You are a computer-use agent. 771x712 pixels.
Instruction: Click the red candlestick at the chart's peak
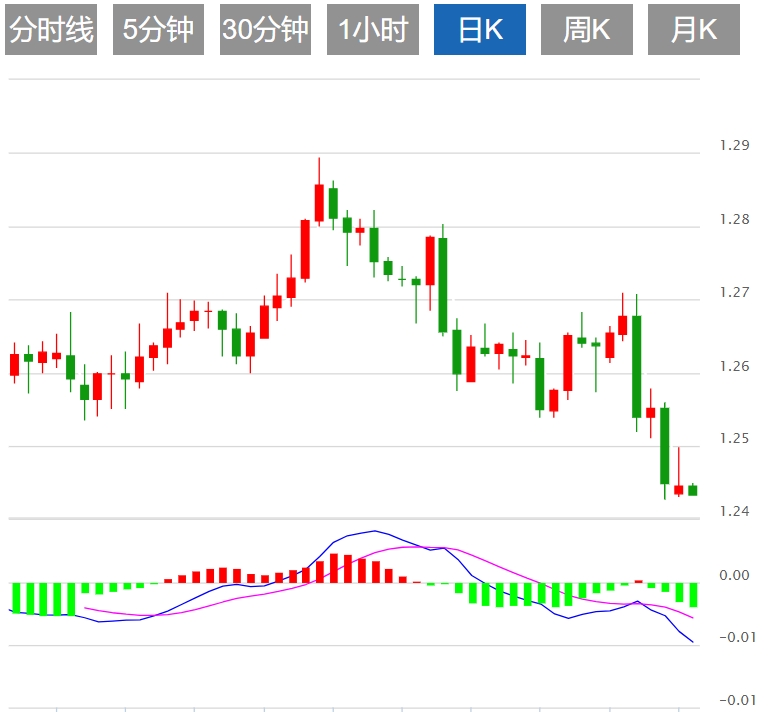[x=319, y=202]
